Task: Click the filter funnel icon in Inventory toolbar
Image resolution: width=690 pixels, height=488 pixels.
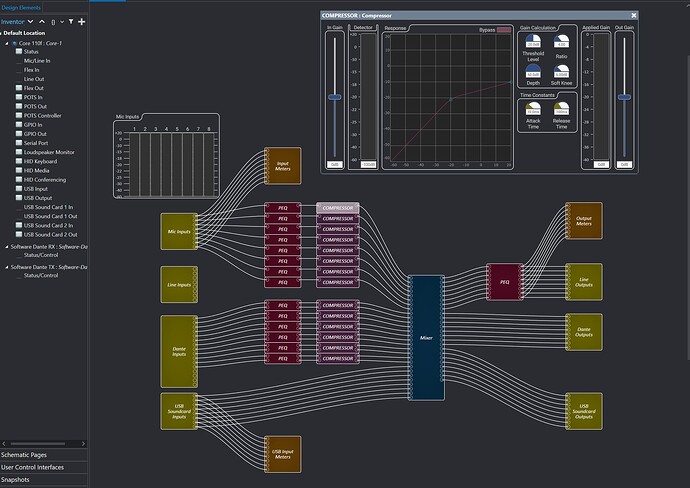Action: (x=71, y=22)
